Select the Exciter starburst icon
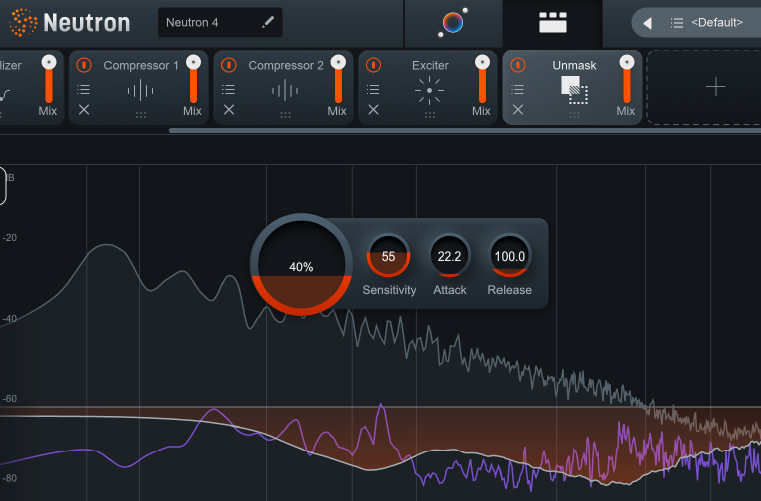The image size is (761, 501). [x=430, y=90]
